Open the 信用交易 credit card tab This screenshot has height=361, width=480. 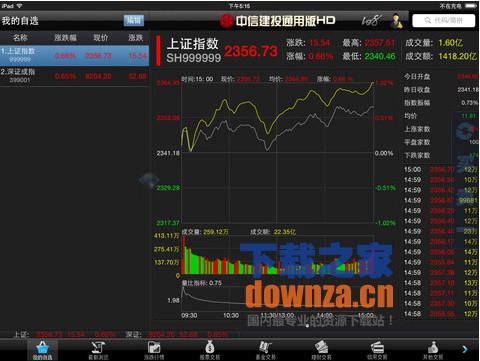[377, 350]
